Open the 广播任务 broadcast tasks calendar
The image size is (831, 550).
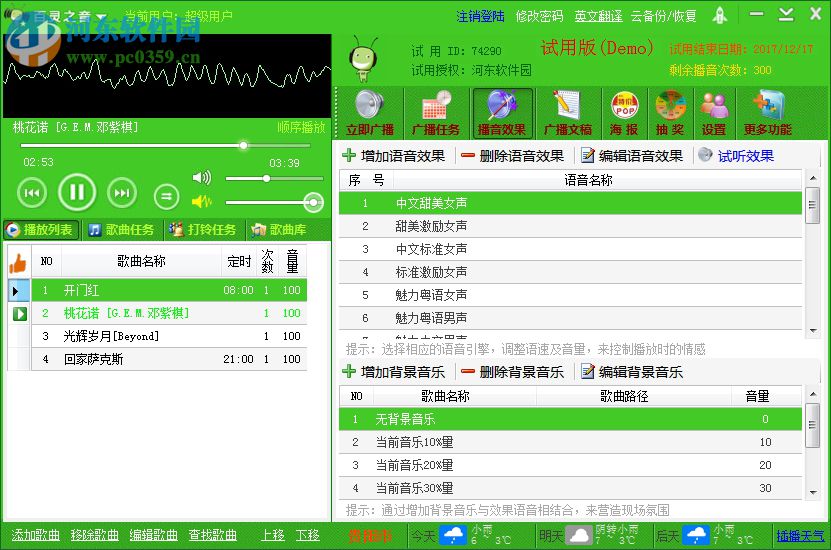436,113
